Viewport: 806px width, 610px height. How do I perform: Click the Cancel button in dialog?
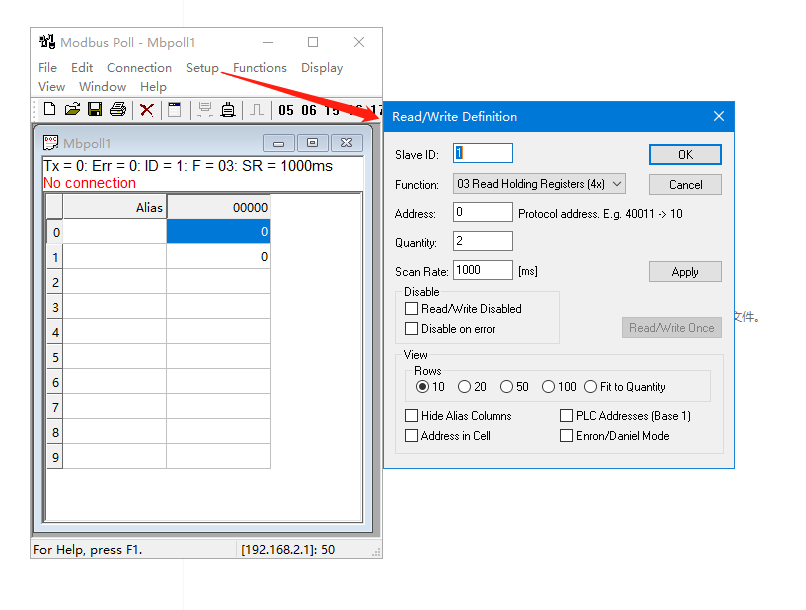coord(685,185)
